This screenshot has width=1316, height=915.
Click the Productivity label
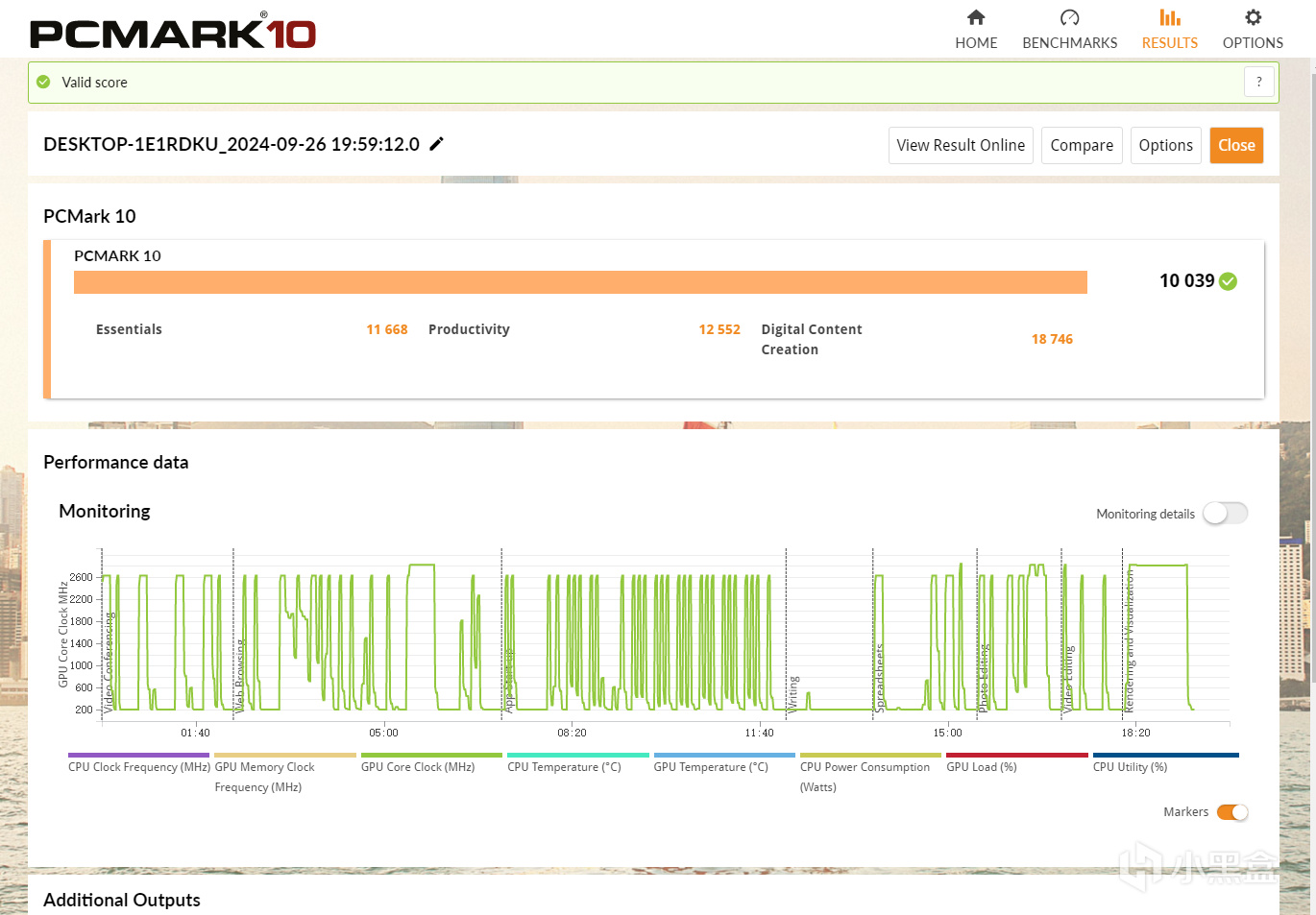point(469,329)
